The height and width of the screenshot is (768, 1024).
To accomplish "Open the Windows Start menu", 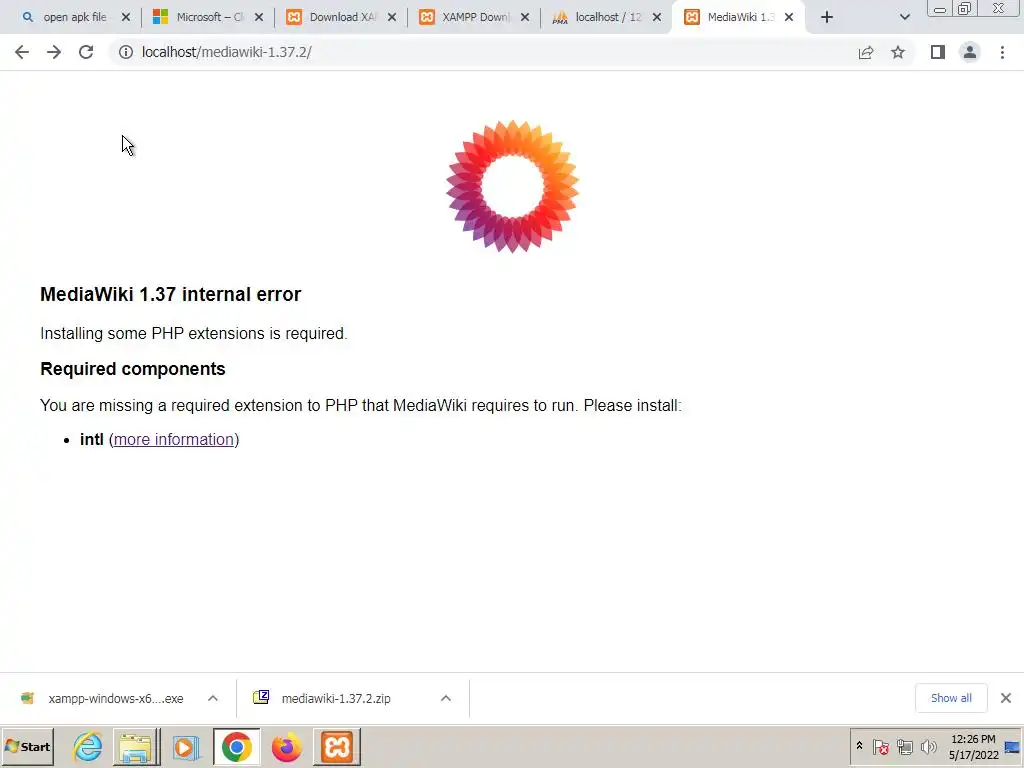I will tap(27, 747).
